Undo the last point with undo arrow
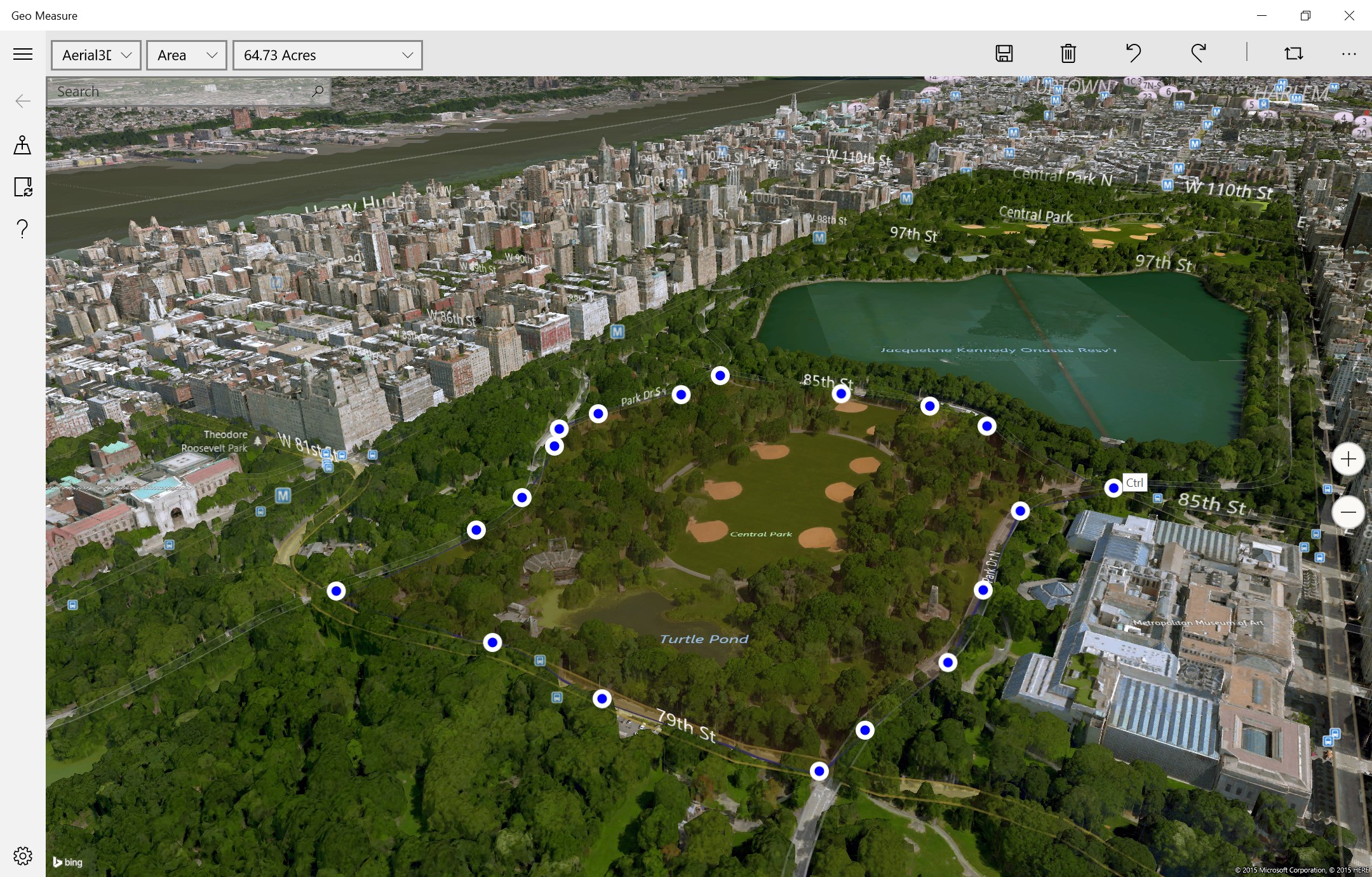The image size is (1372, 877). pos(1133,53)
